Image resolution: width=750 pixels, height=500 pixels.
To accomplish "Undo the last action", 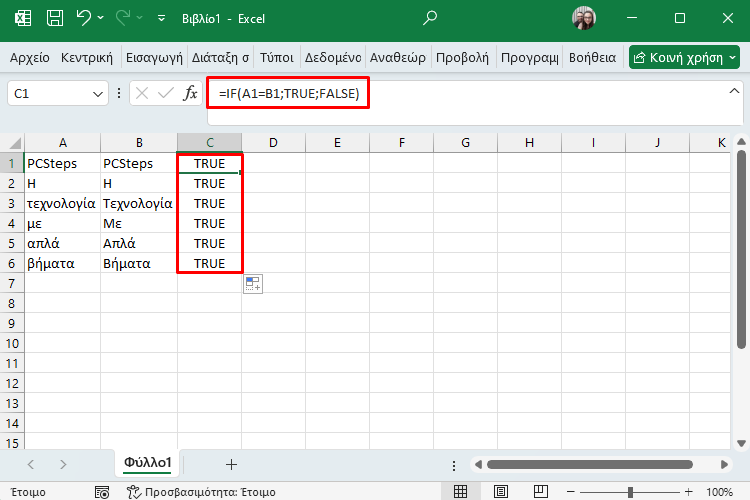I will point(84,18).
